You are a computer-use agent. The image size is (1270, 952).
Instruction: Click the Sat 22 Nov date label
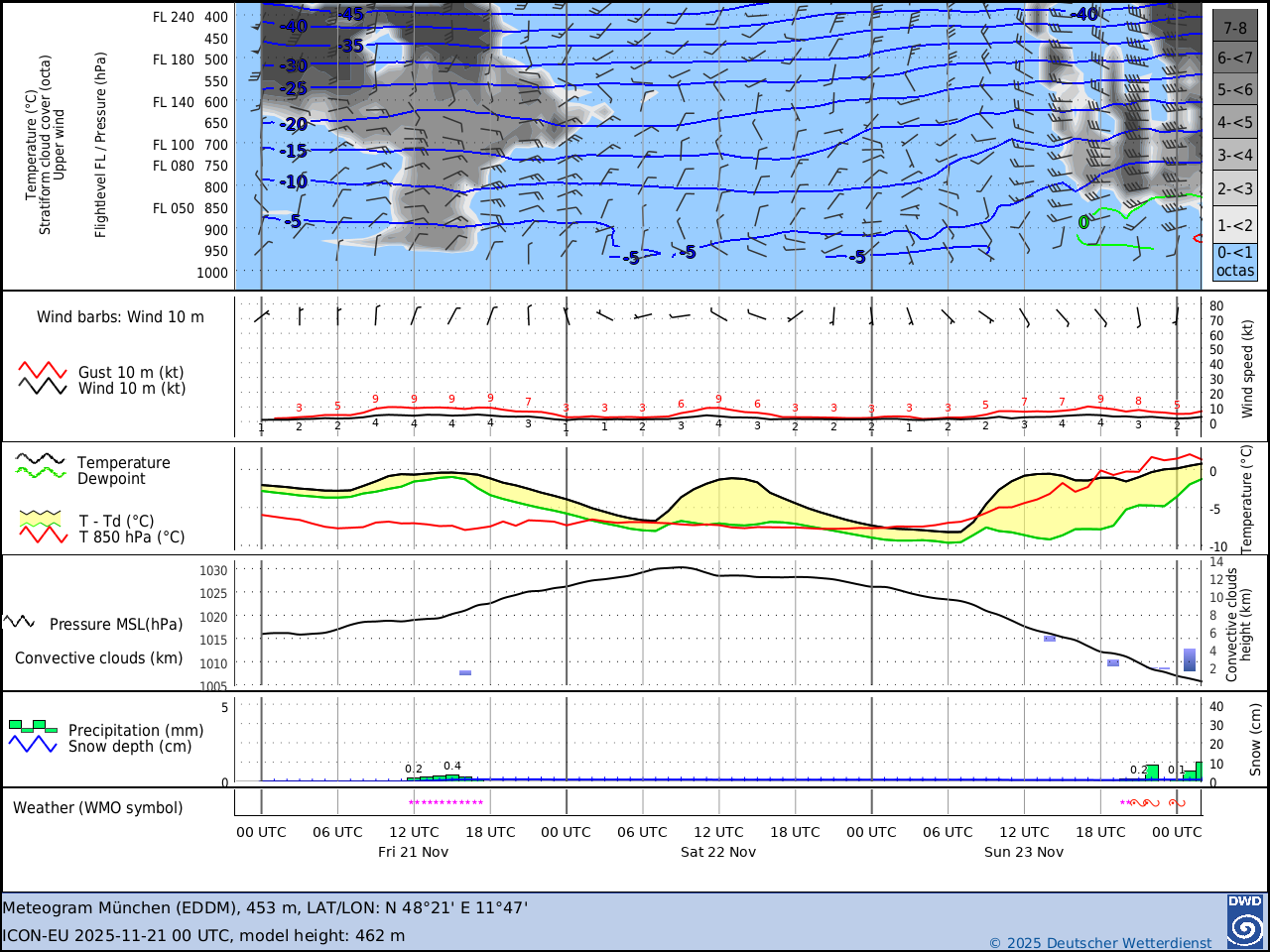pos(718,852)
